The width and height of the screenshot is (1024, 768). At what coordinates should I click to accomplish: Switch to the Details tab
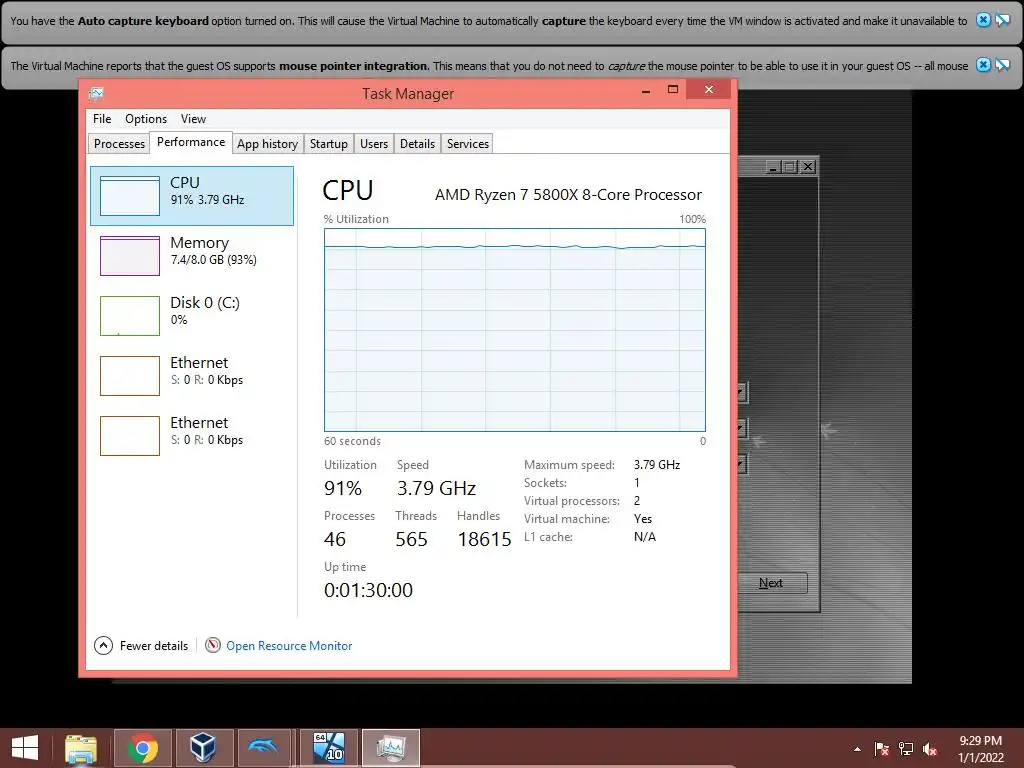[417, 144]
